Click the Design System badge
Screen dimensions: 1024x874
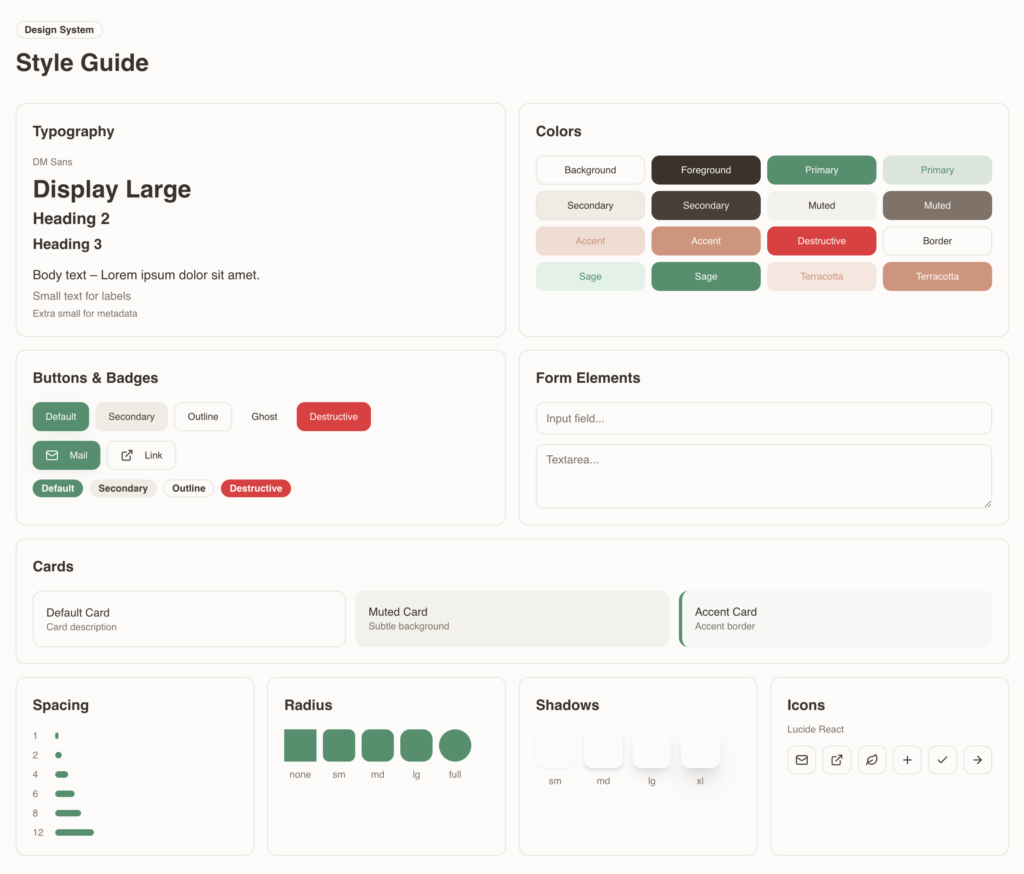click(59, 30)
